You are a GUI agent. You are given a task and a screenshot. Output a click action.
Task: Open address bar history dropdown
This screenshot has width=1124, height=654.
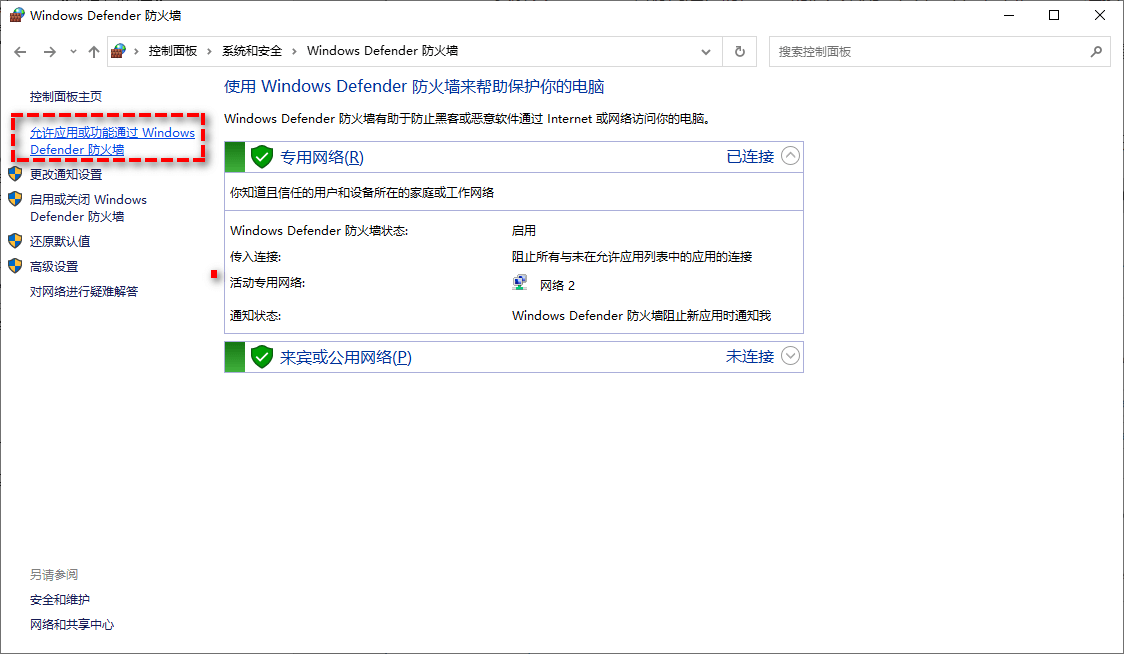[707, 52]
